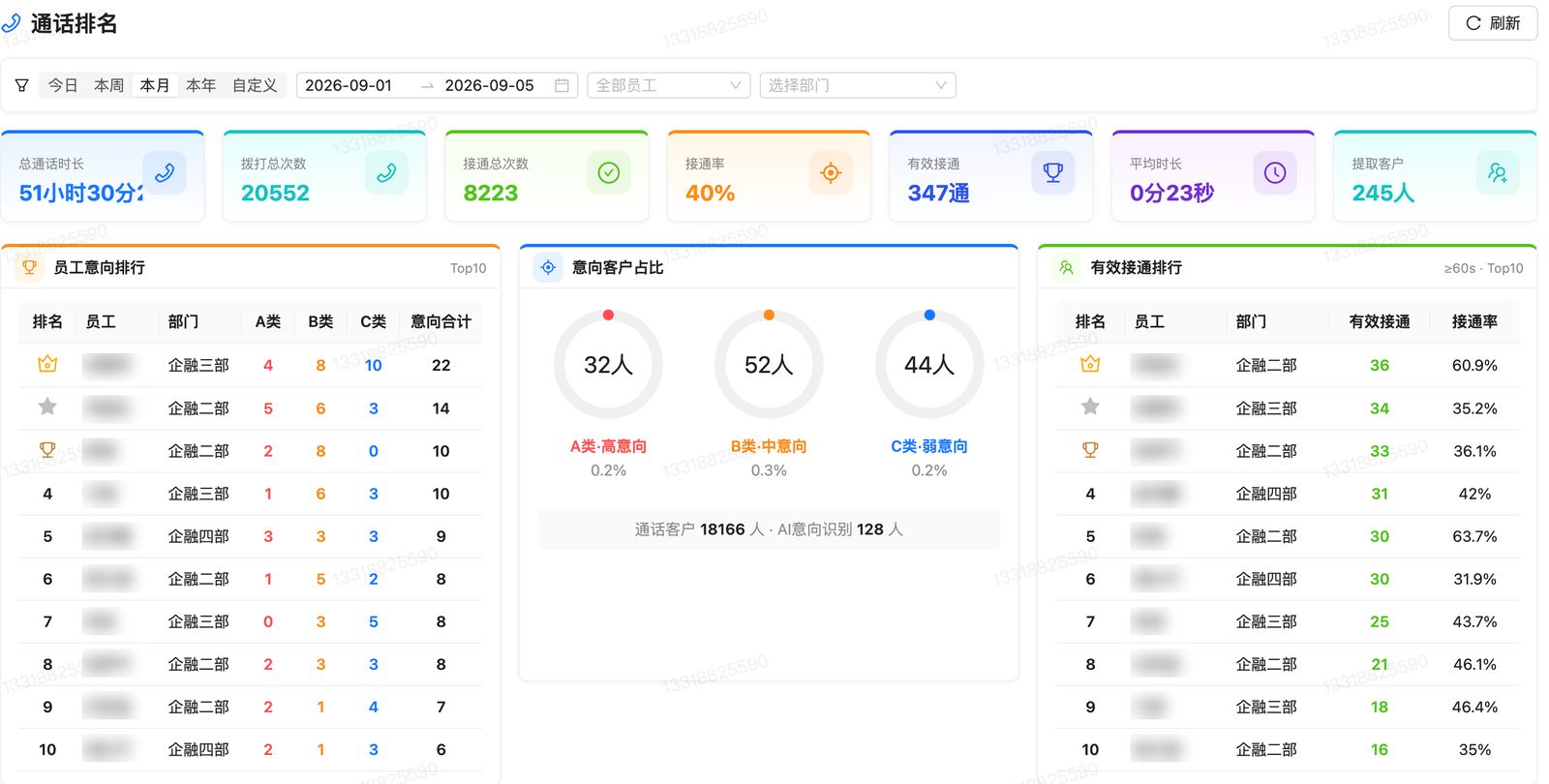
Task: Click 企业四部 in 有效接通排行 rank 4
Action: [1266, 494]
